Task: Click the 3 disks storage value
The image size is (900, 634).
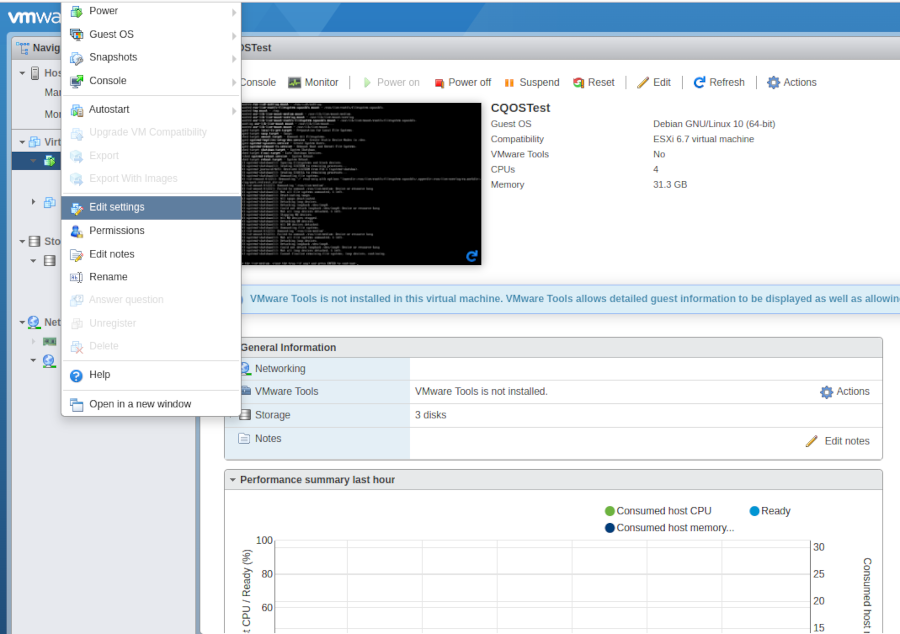Action: point(430,415)
